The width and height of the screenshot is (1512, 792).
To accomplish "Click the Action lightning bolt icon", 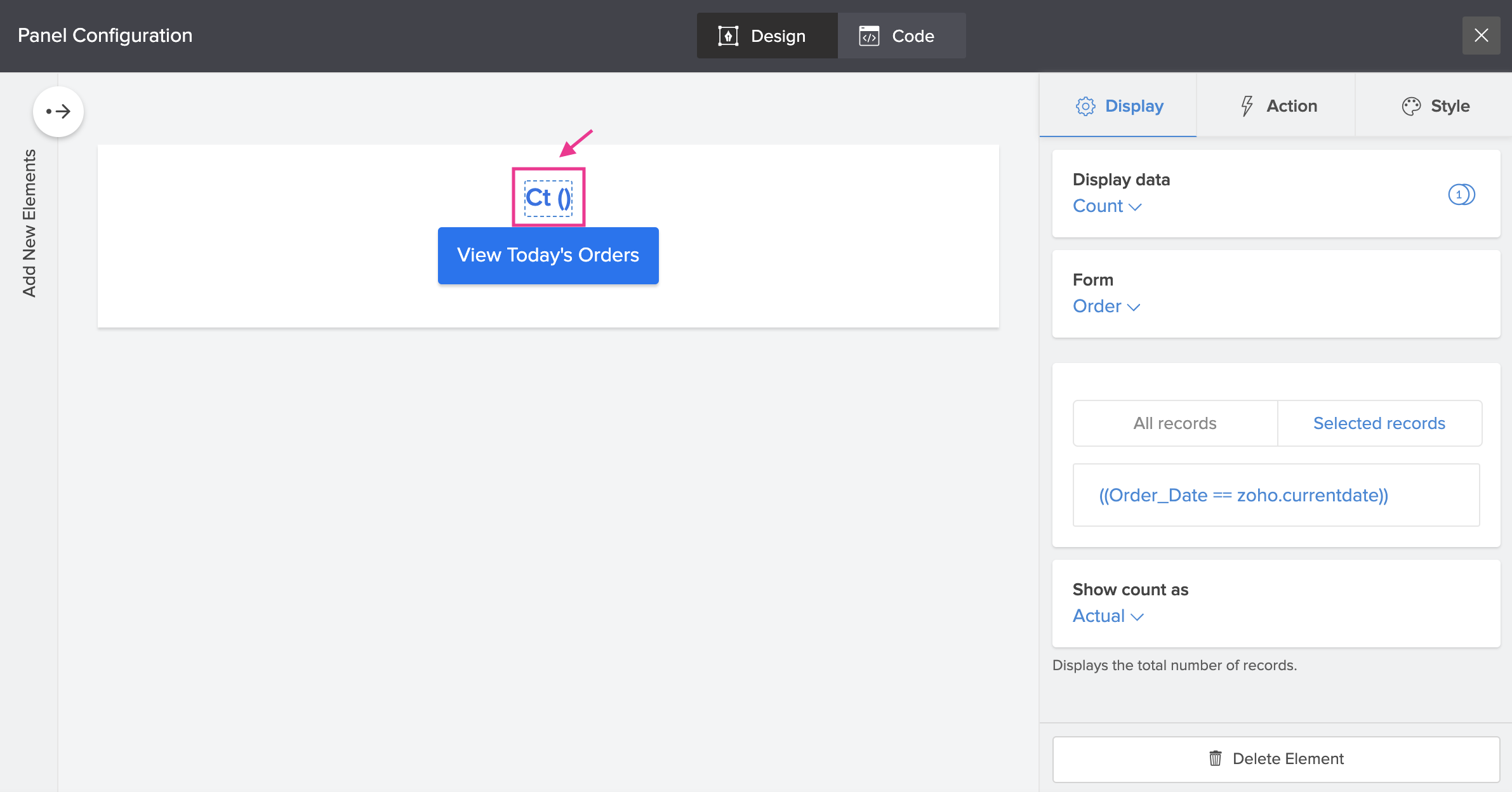I will pyautogui.click(x=1247, y=106).
